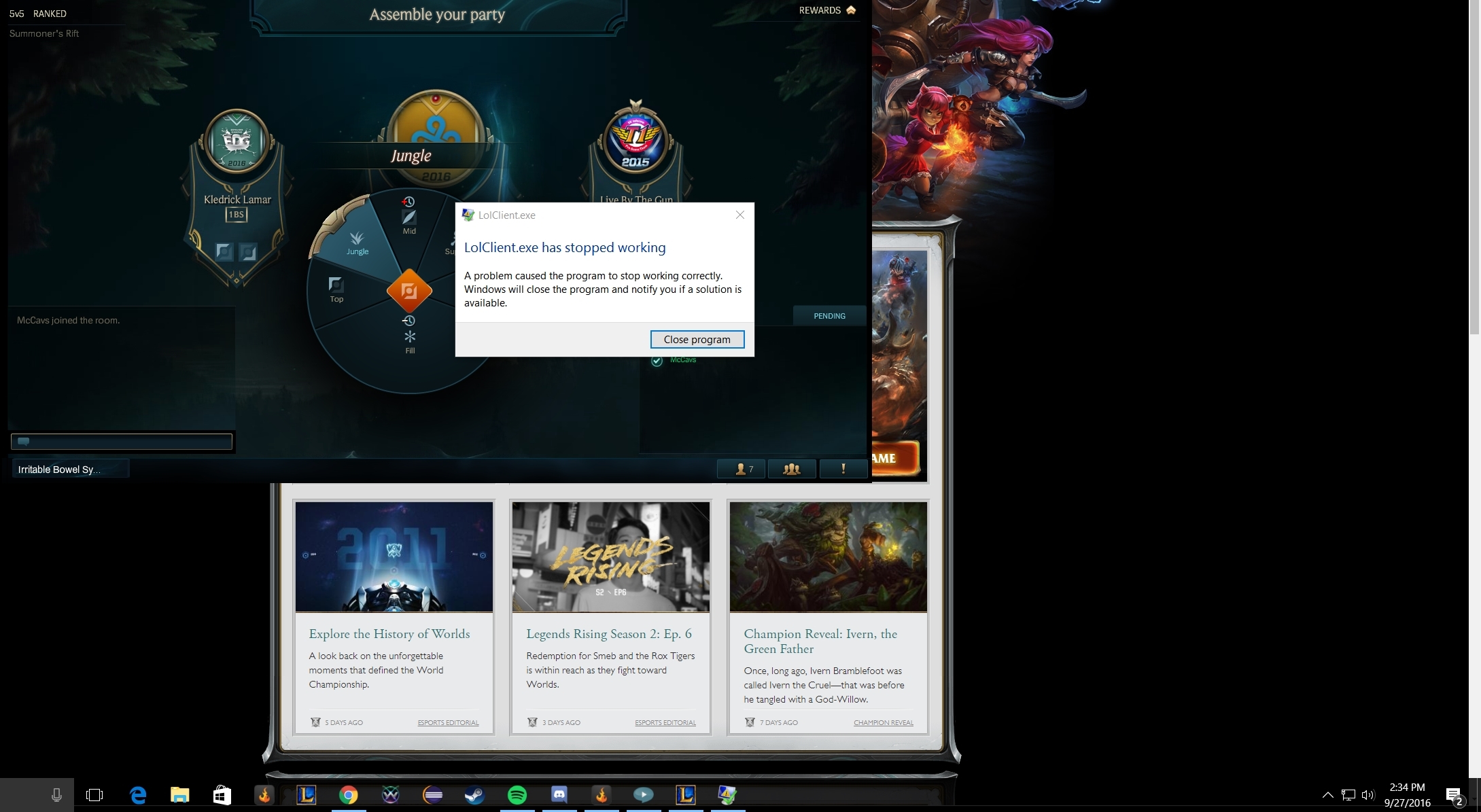Click ESPORTS EDITORIAL on the History of Worlds card
This screenshot has width=1481, height=812.
[448, 722]
